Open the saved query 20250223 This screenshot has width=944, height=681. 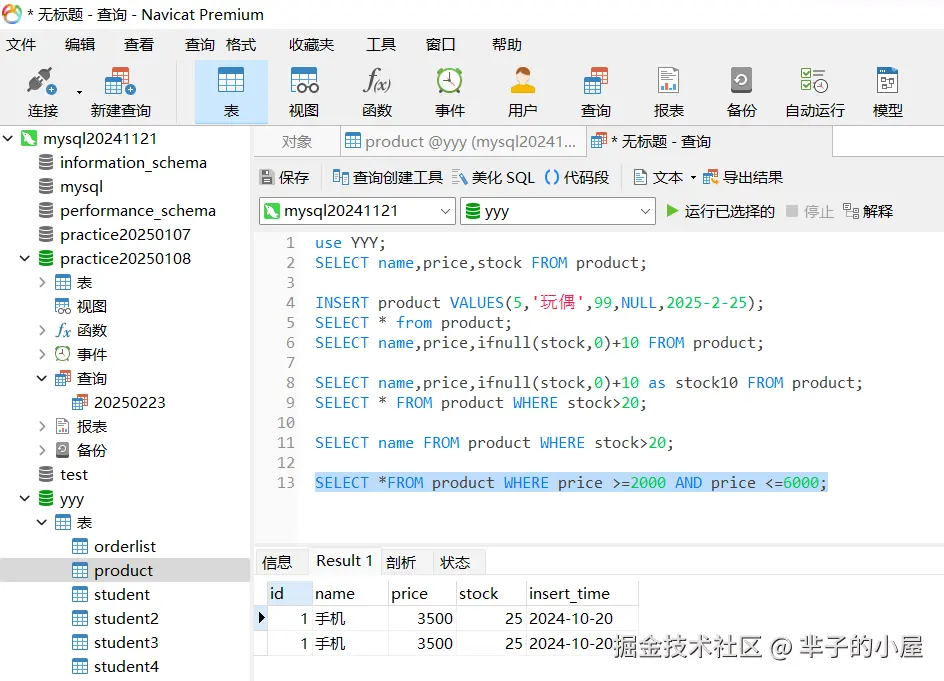pyautogui.click(x=129, y=402)
